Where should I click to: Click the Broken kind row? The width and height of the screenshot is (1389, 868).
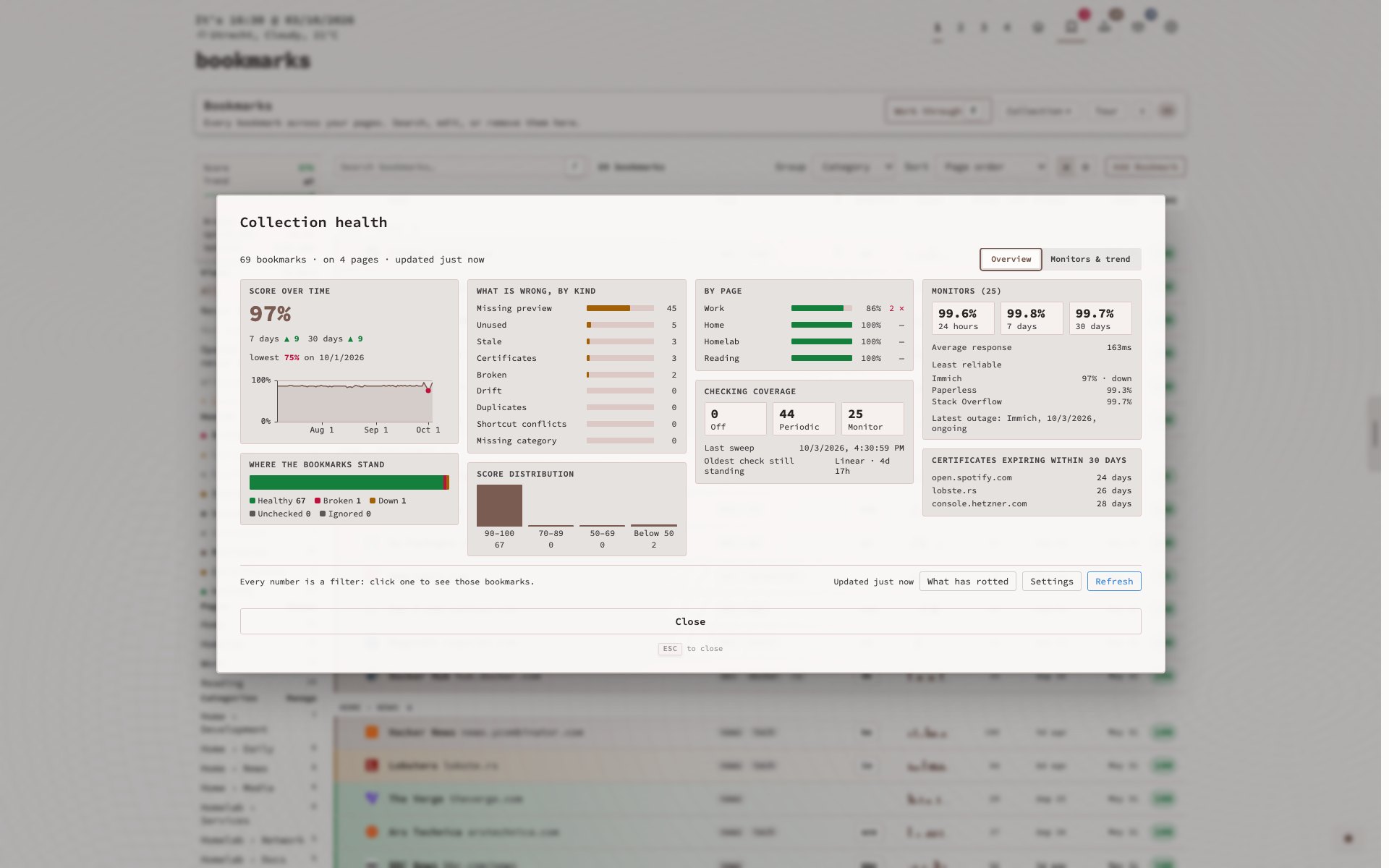(577, 375)
